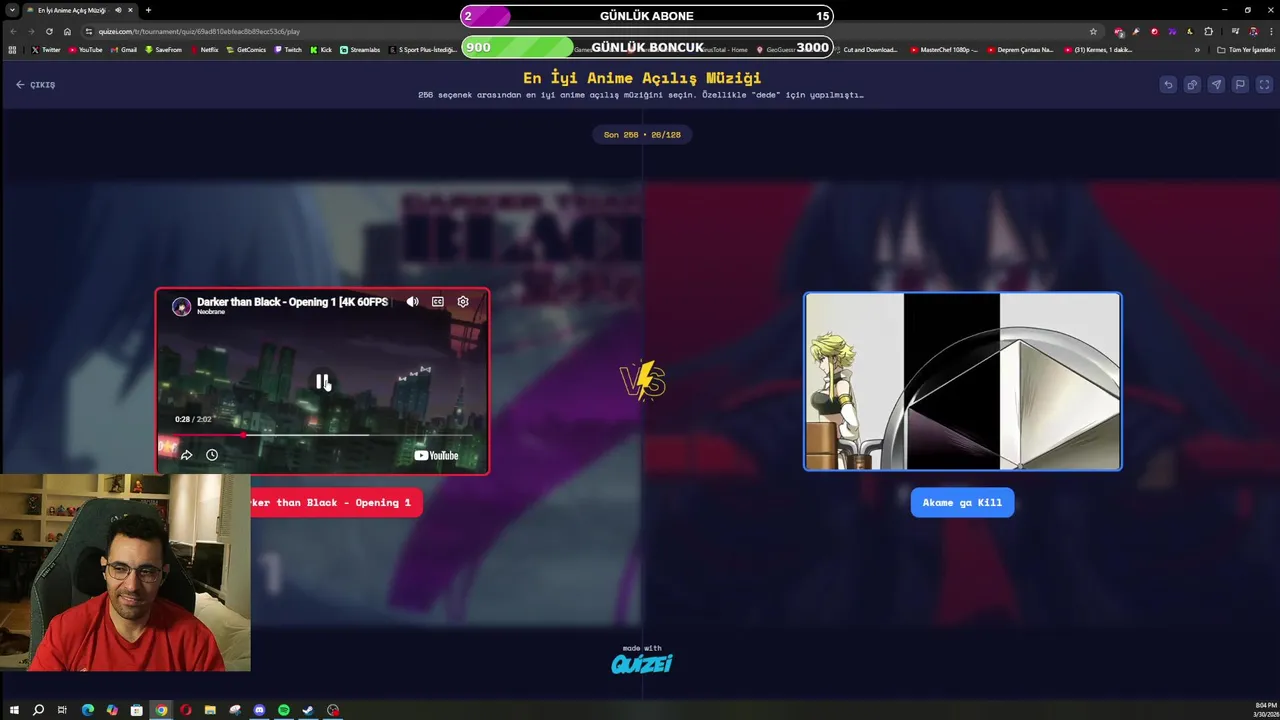The width and height of the screenshot is (1280, 720).
Task: Open a new browser tab
Action: tap(148, 10)
